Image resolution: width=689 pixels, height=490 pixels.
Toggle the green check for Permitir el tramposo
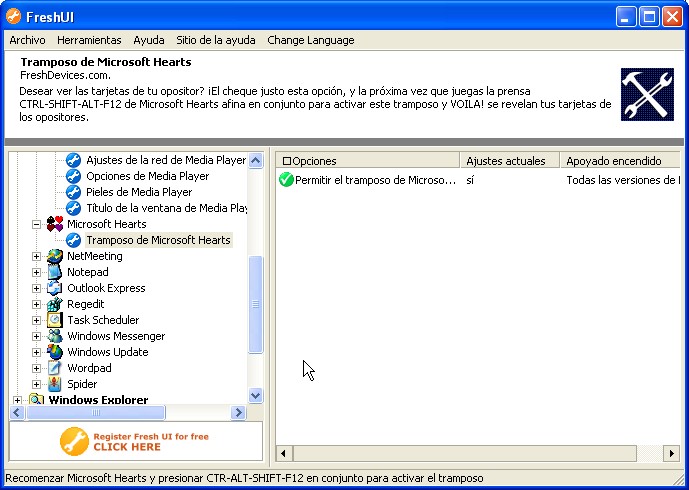click(x=286, y=180)
